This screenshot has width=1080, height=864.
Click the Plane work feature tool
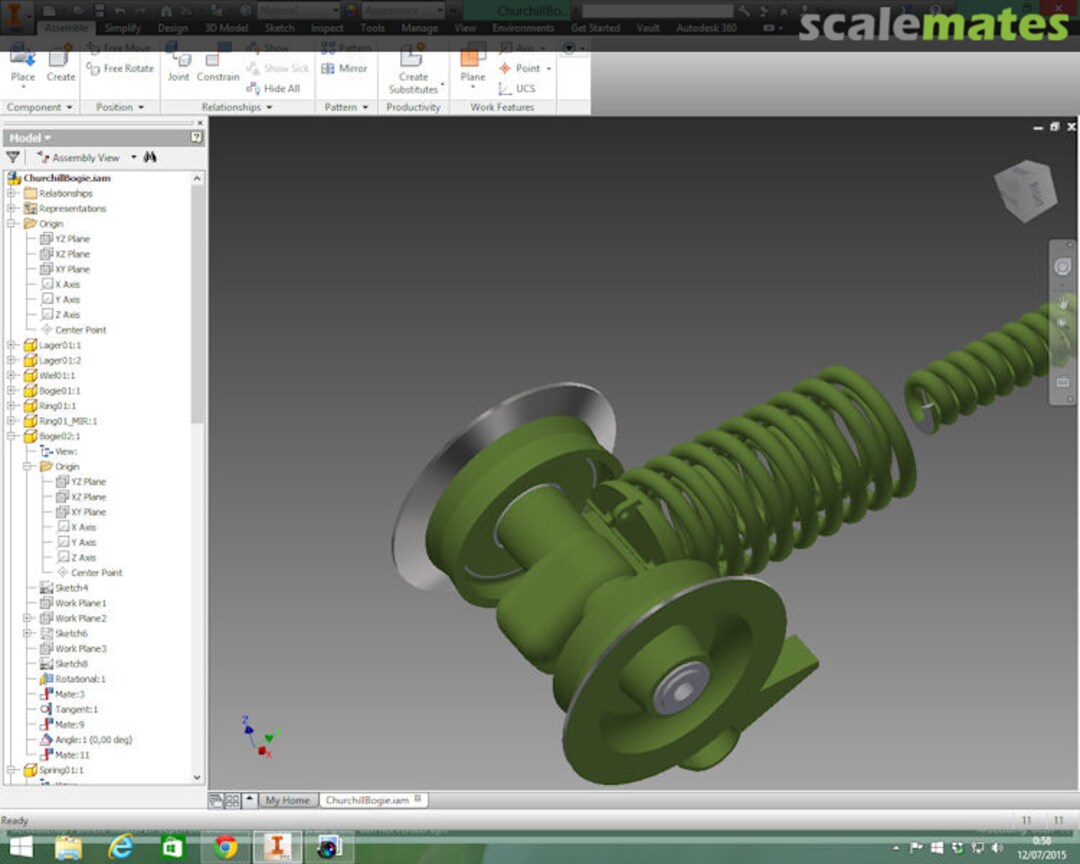pos(472,63)
